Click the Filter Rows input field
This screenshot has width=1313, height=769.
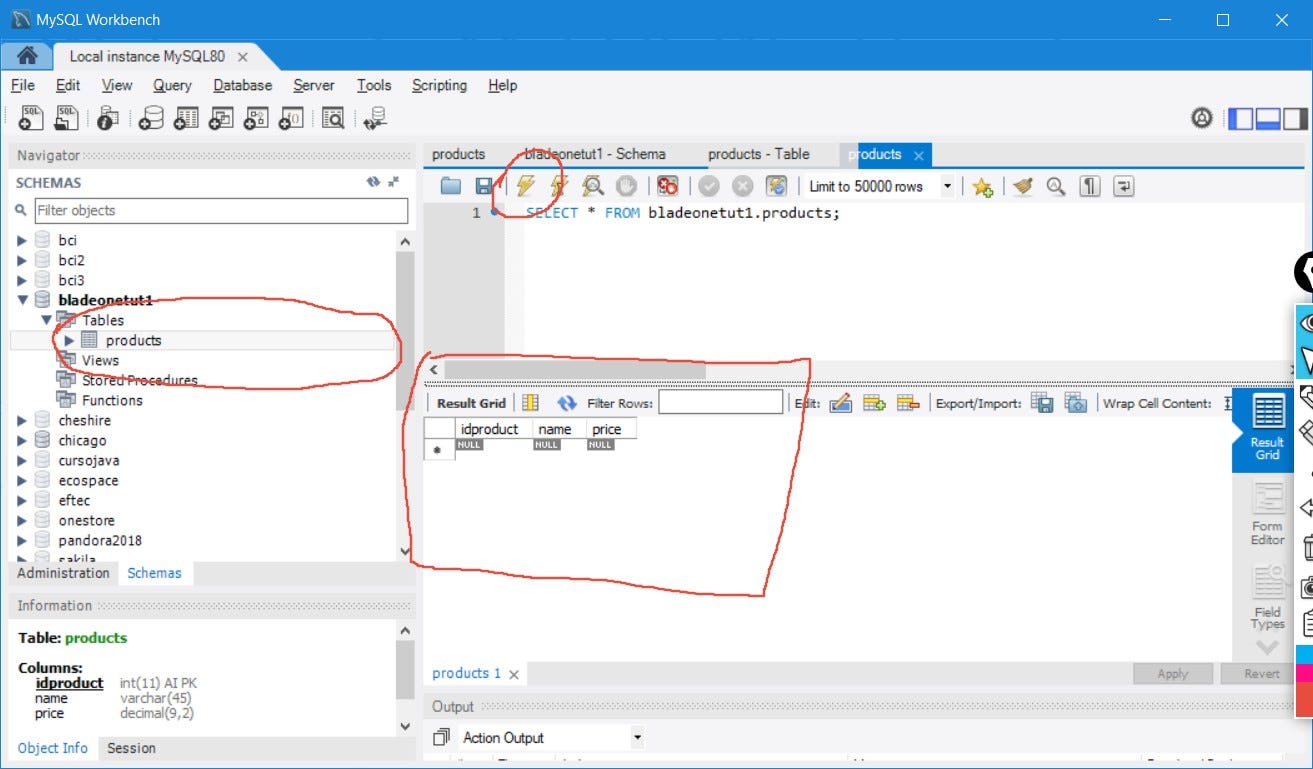720,402
